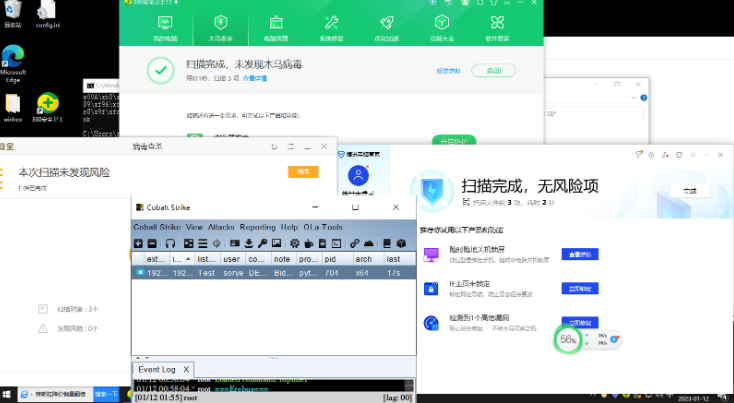Sort sessions by the arch column header
This screenshot has height=403, width=734.
(x=368, y=259)
